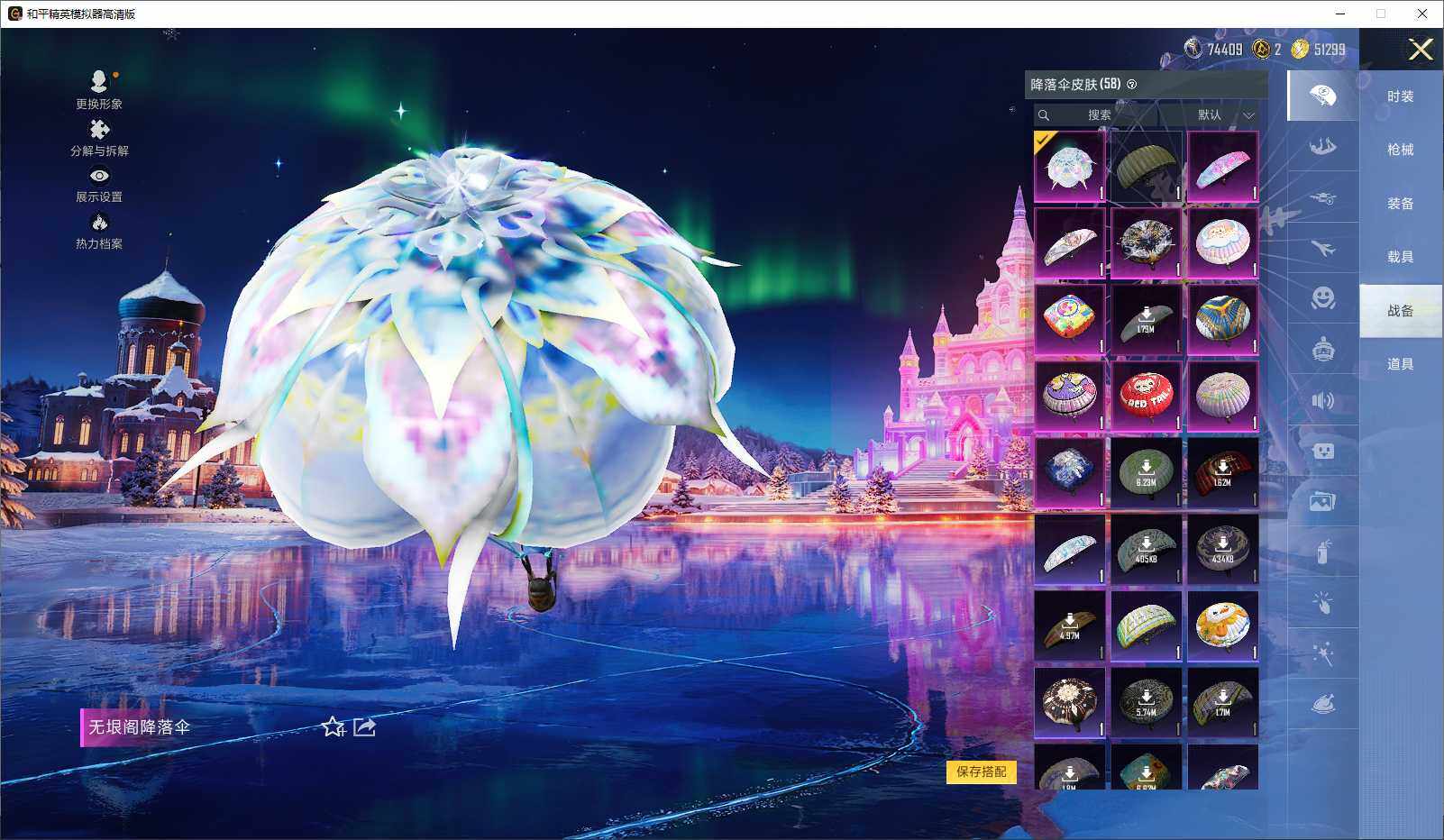
Task: Open 热力档案 flame icon
Action: [x=99, y=222]
